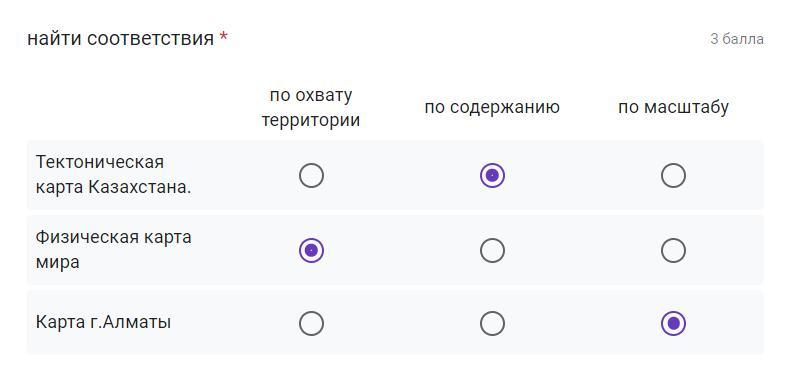This screenshot has height=384, width=788.
Task: Select 'по охвату территории' for Карта г.Алматы
Action: click(311, 323)
